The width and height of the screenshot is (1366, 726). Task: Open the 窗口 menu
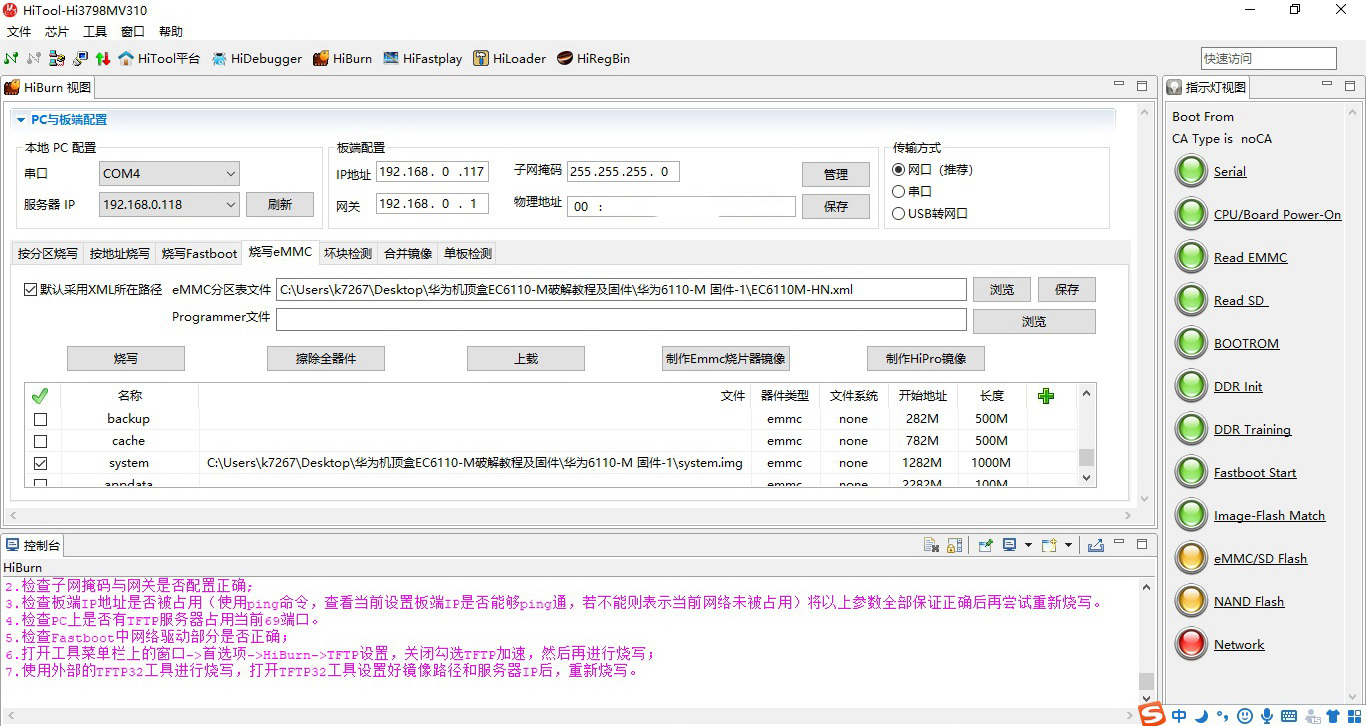(133, 32)
